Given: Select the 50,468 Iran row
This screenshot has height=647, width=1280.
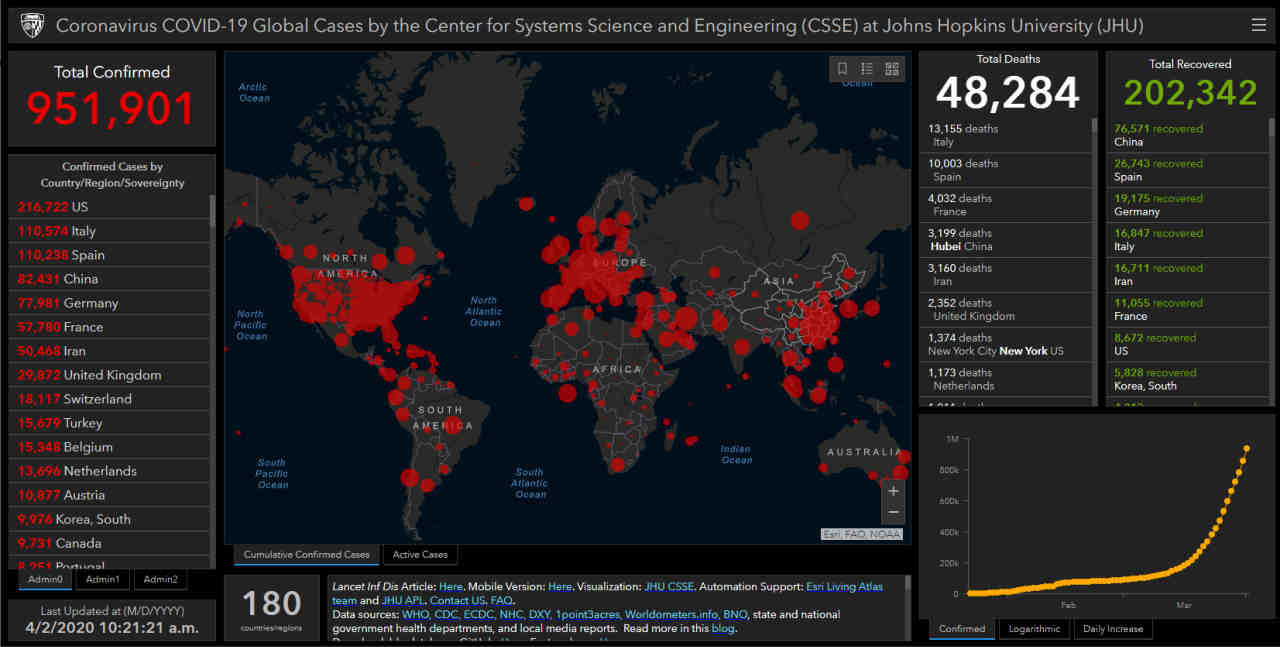Looking at the screenshot, I should coord(111,350).
